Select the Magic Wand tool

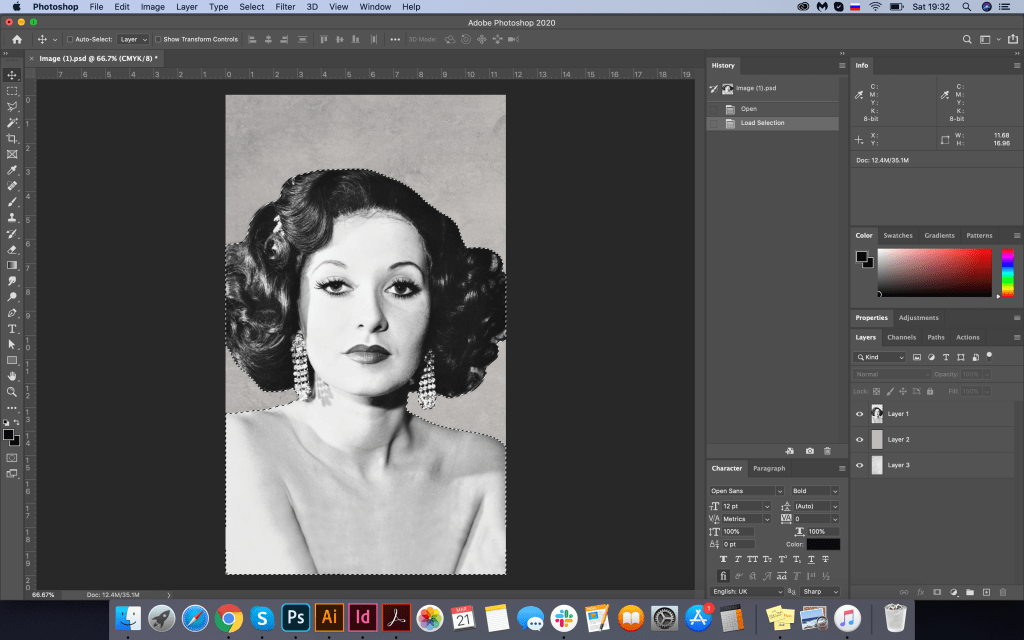click(12, 122)
